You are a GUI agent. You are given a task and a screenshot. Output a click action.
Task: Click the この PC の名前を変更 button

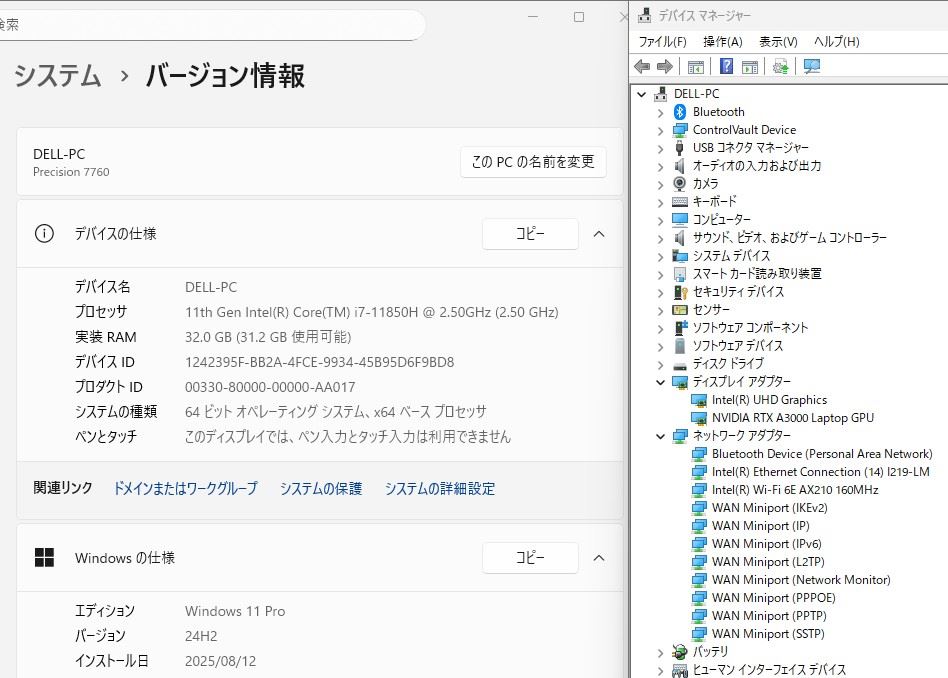coord(533,162)
